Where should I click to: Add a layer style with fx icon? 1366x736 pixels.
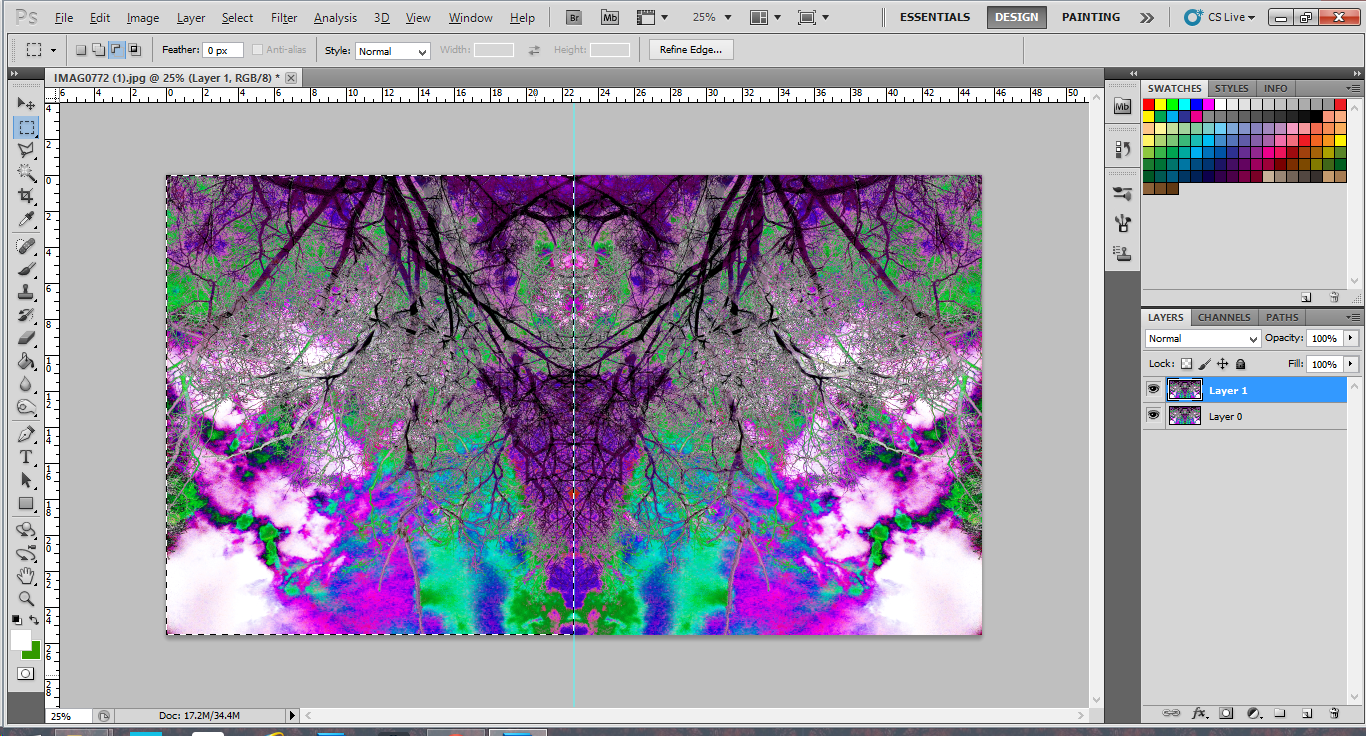[1199, 713]
